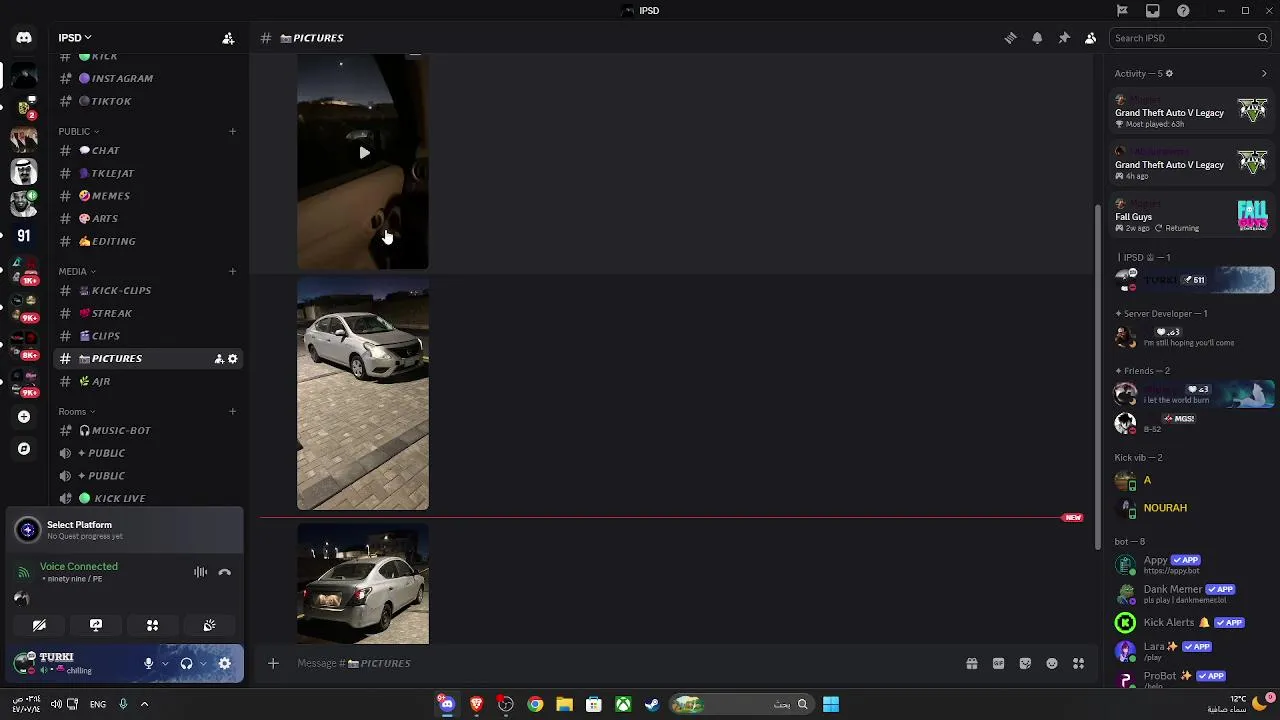Open Steam from the Windows taskbar
The height and width of the screenshot is (720, 1280).
click(x=652, y=705)
